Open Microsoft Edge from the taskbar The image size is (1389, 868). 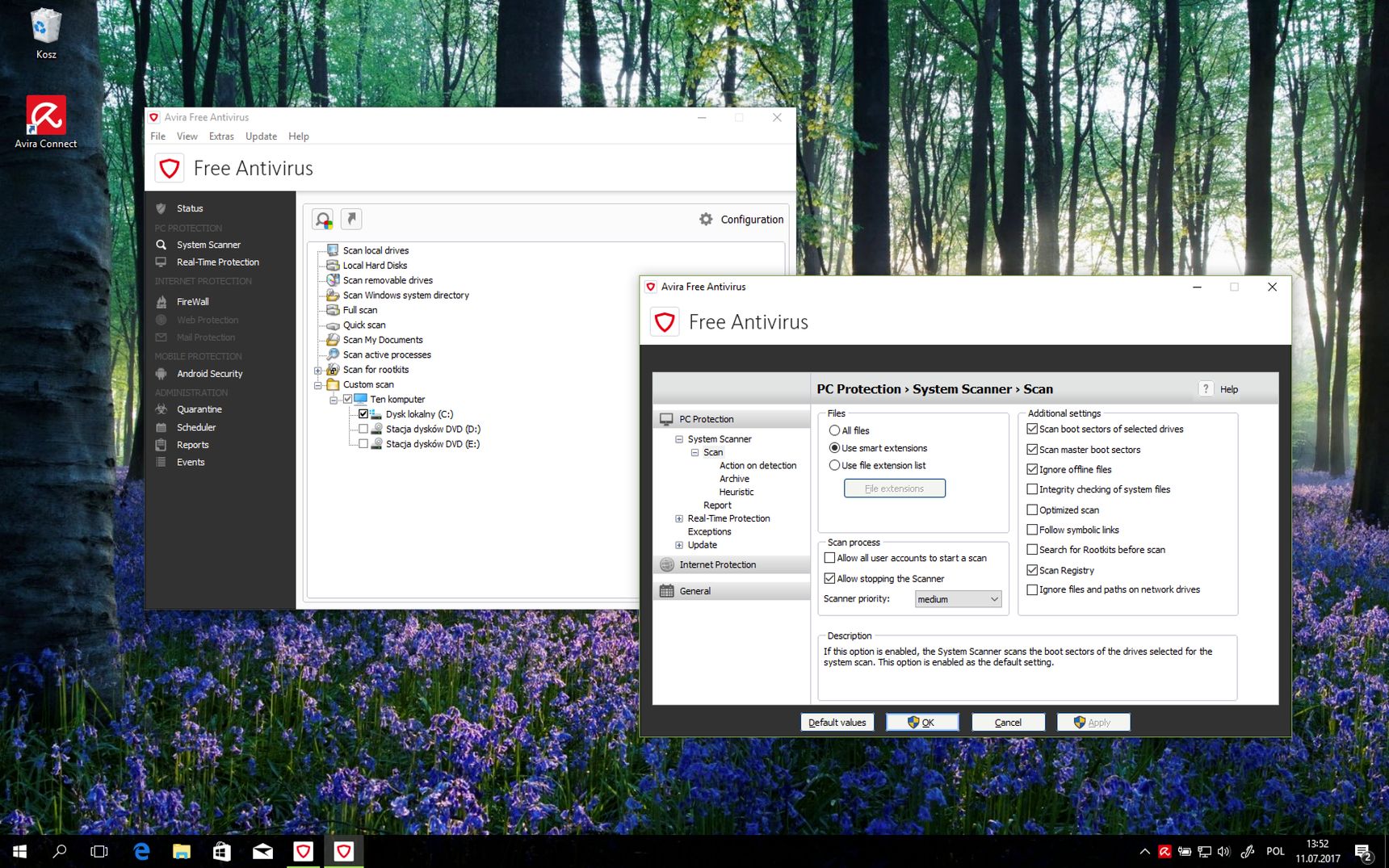coord(141,851)
